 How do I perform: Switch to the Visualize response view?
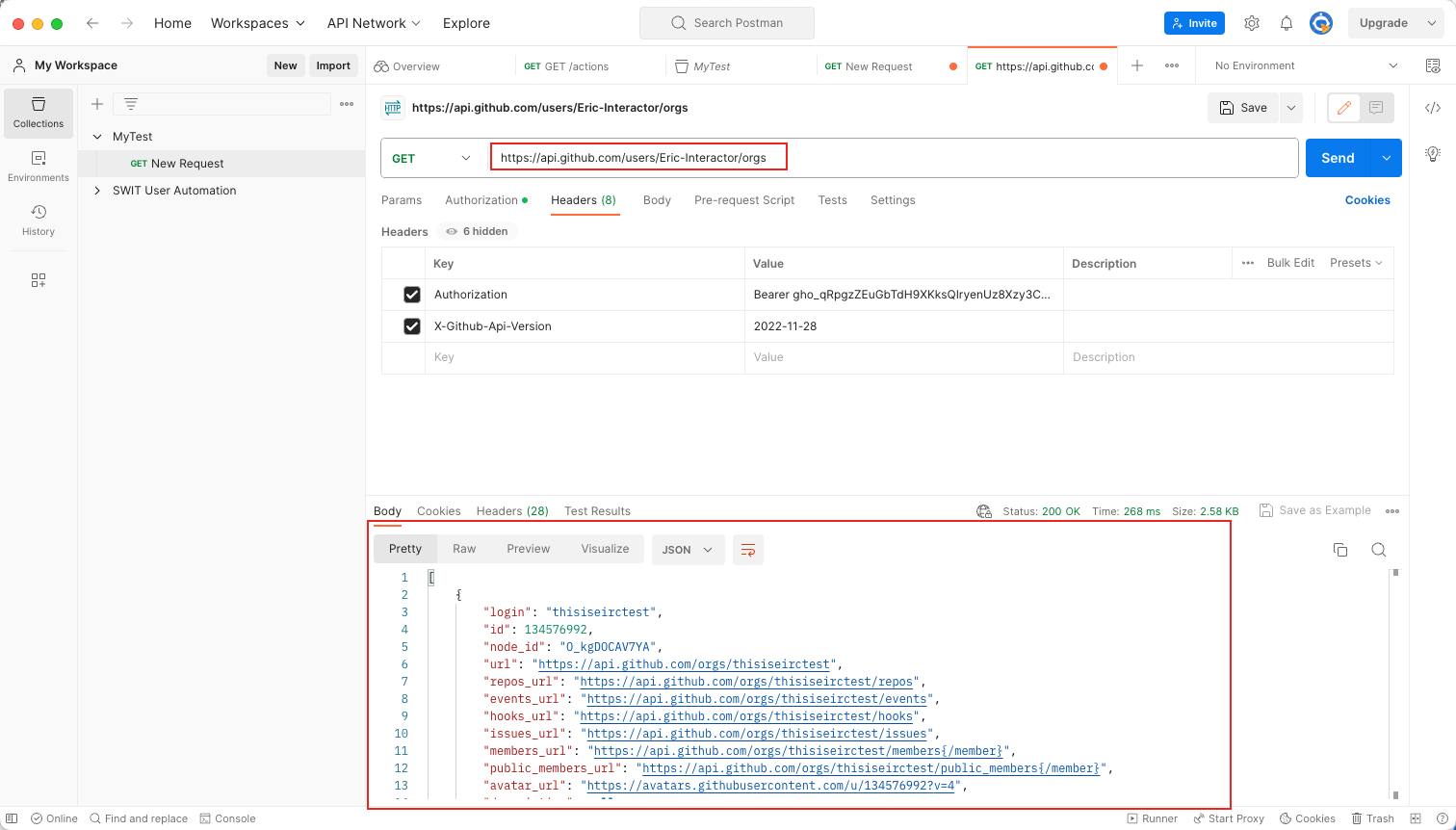605,549
